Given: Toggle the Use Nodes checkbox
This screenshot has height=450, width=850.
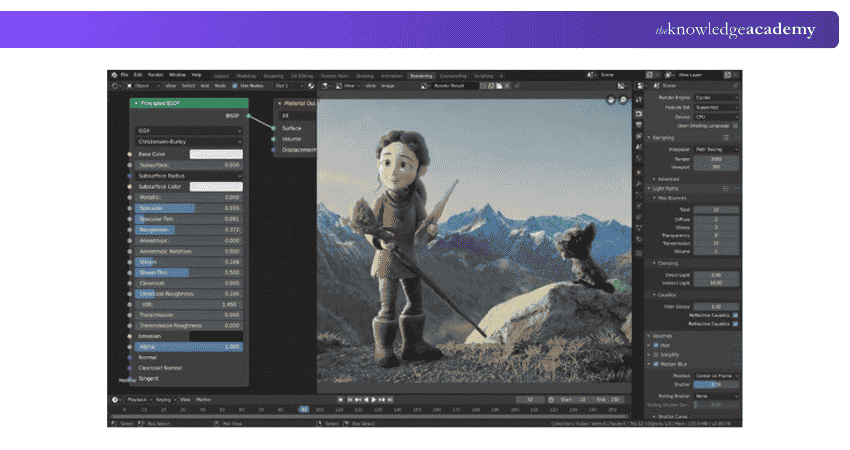Looking at the screenshot, I should [x=235, y=86].
